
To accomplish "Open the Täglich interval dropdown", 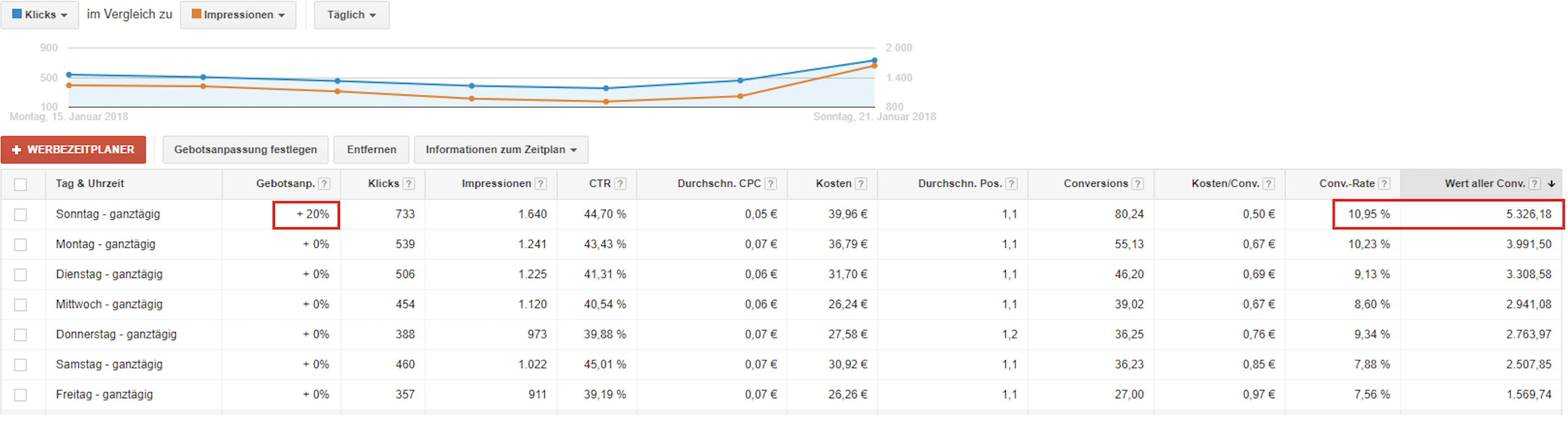I will [x=351, y=15].
